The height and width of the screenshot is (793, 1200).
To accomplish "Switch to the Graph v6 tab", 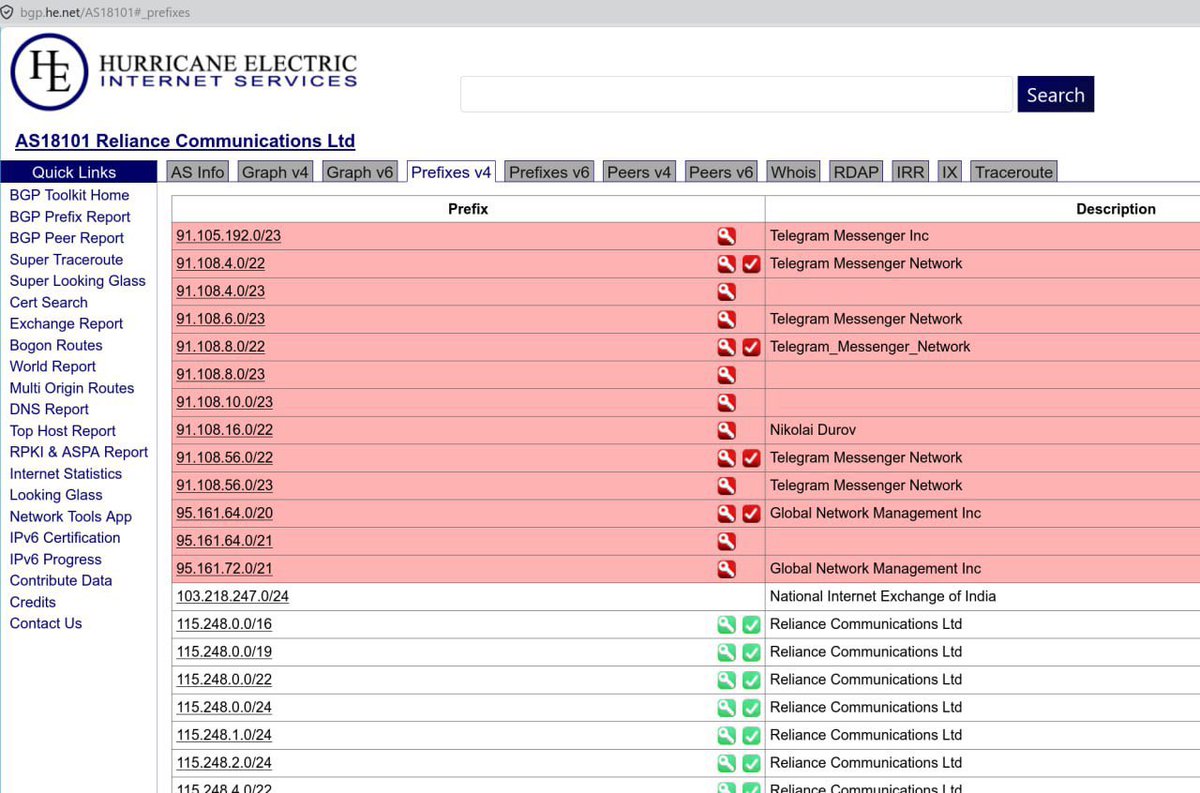I will [360, 172].
